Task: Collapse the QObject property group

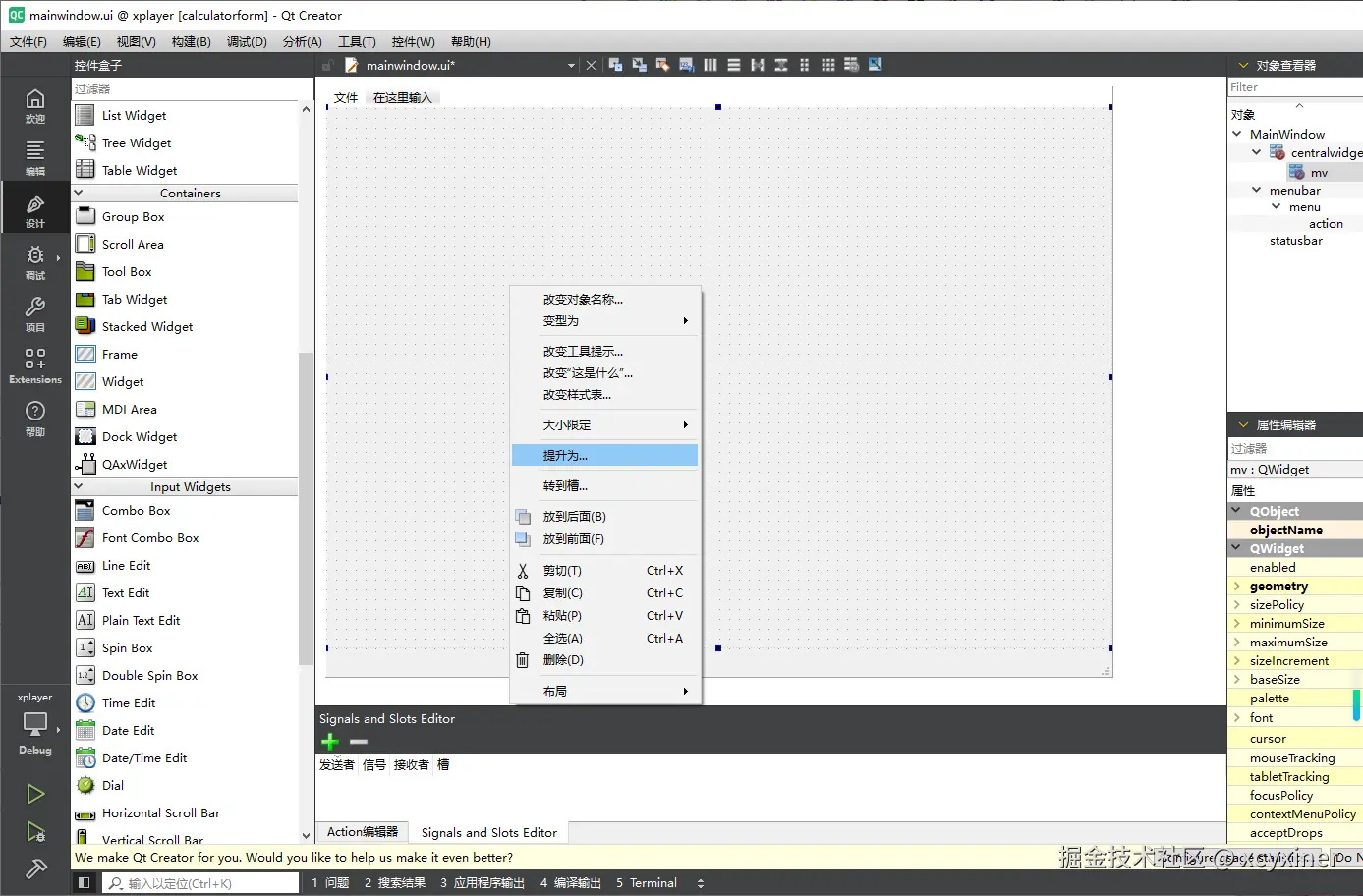Action: tap(1236, 511)
